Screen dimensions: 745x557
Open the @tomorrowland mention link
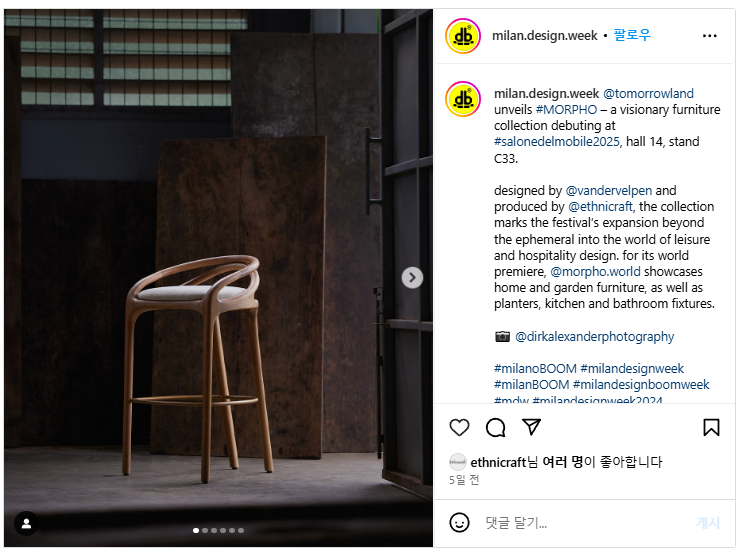pos(648,93)
